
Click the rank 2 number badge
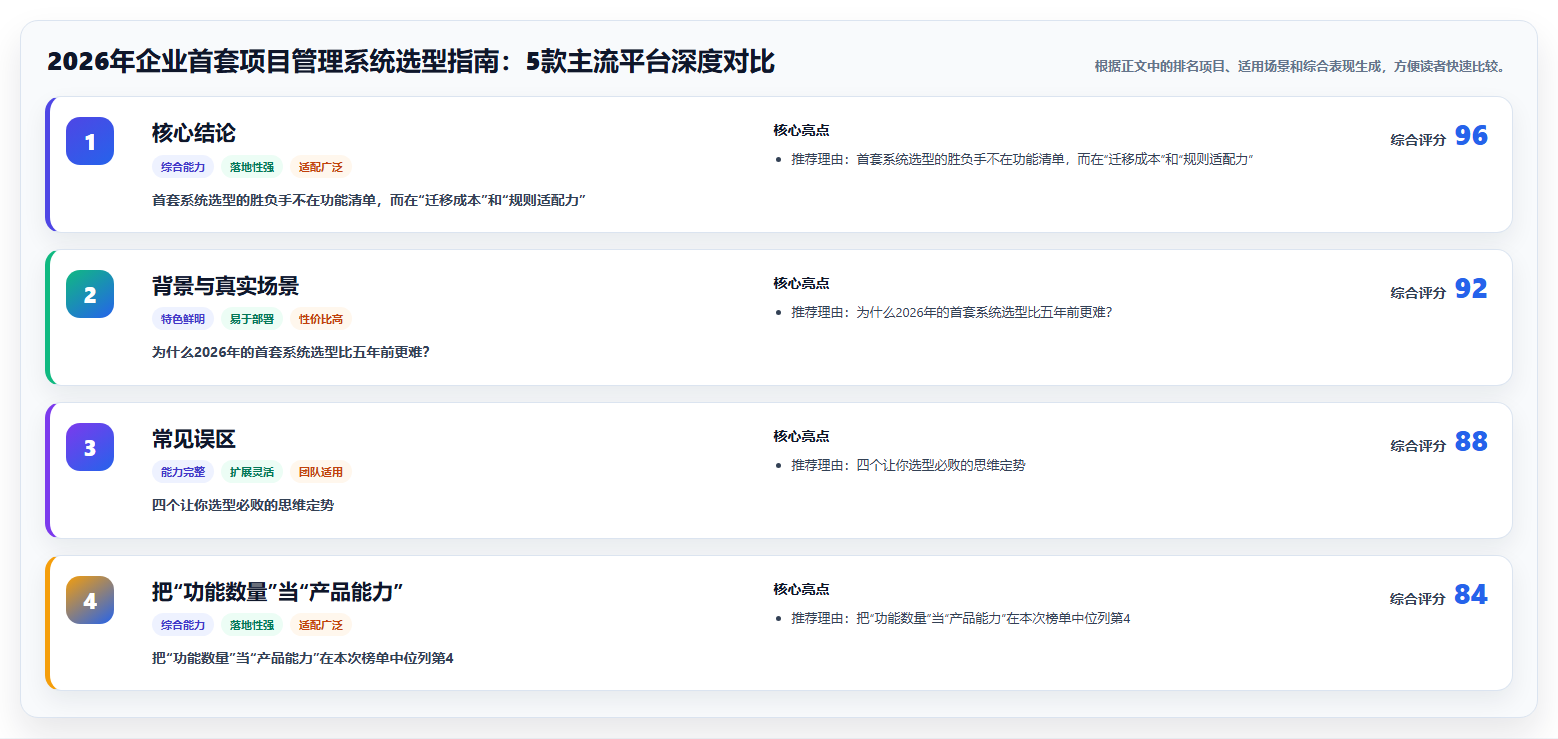[90, 294]
